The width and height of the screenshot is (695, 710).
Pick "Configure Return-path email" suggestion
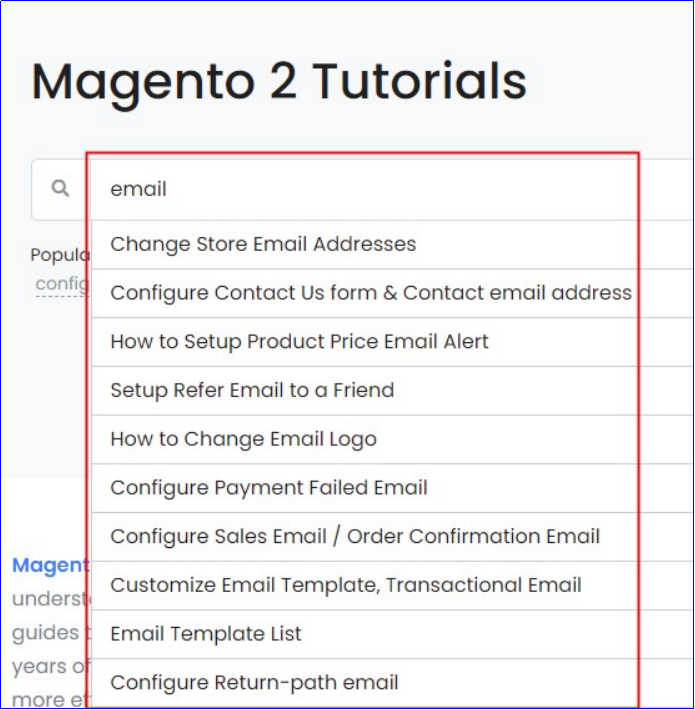(x=364, y=683)
